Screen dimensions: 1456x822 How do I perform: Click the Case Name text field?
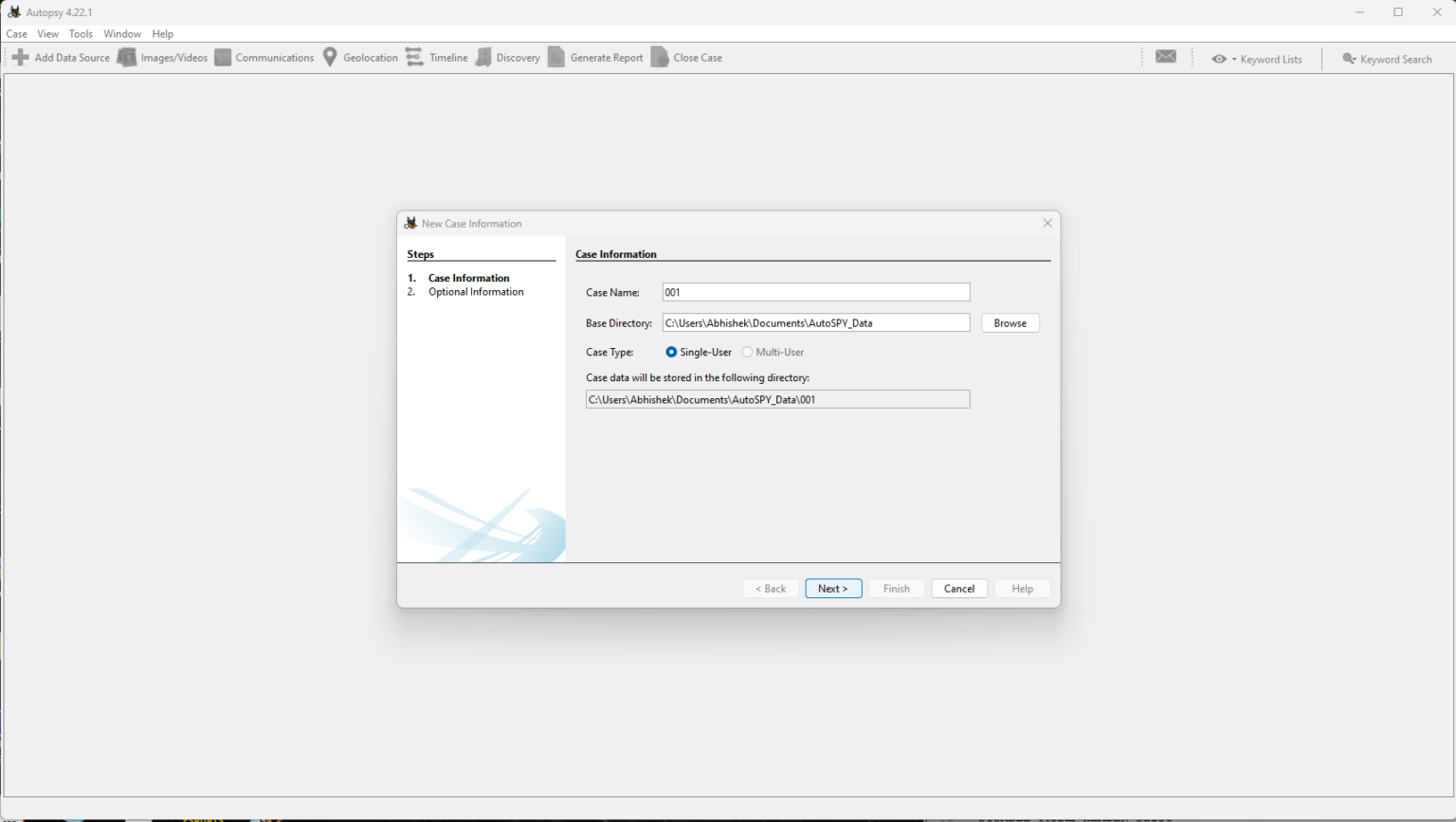click(x=816, y=292)
